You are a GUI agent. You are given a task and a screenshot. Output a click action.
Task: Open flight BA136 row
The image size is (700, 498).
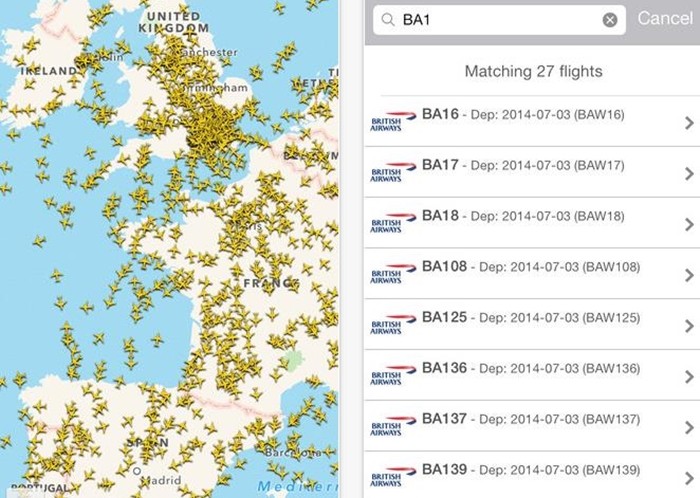[x=532, y=375]
